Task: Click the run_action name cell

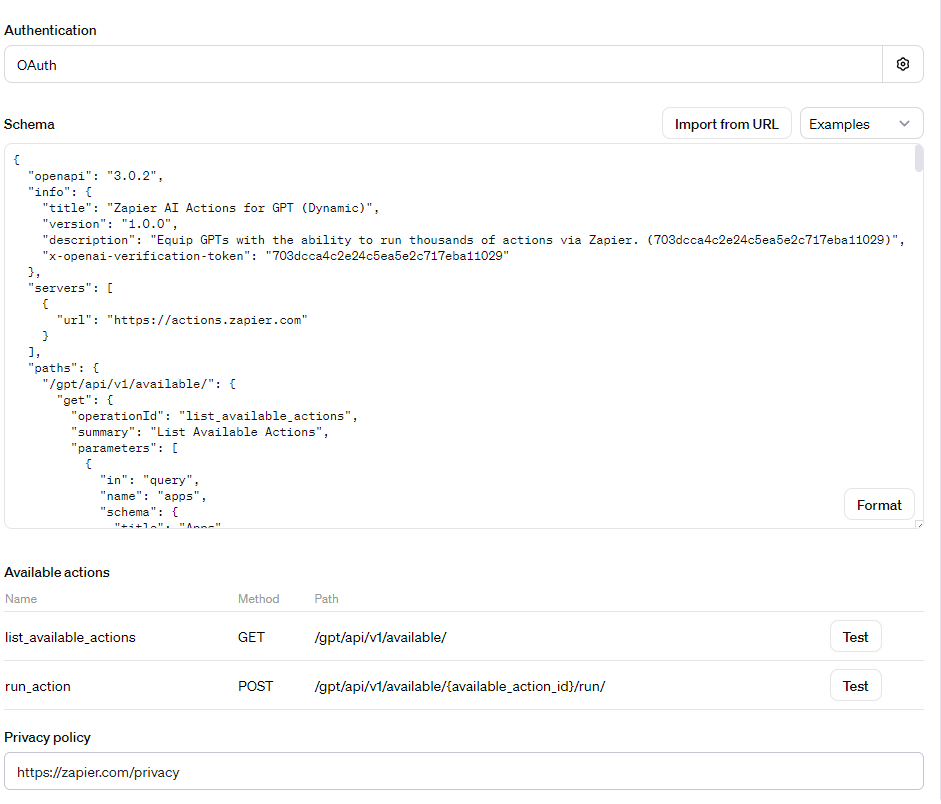Action: click(38, 686)
